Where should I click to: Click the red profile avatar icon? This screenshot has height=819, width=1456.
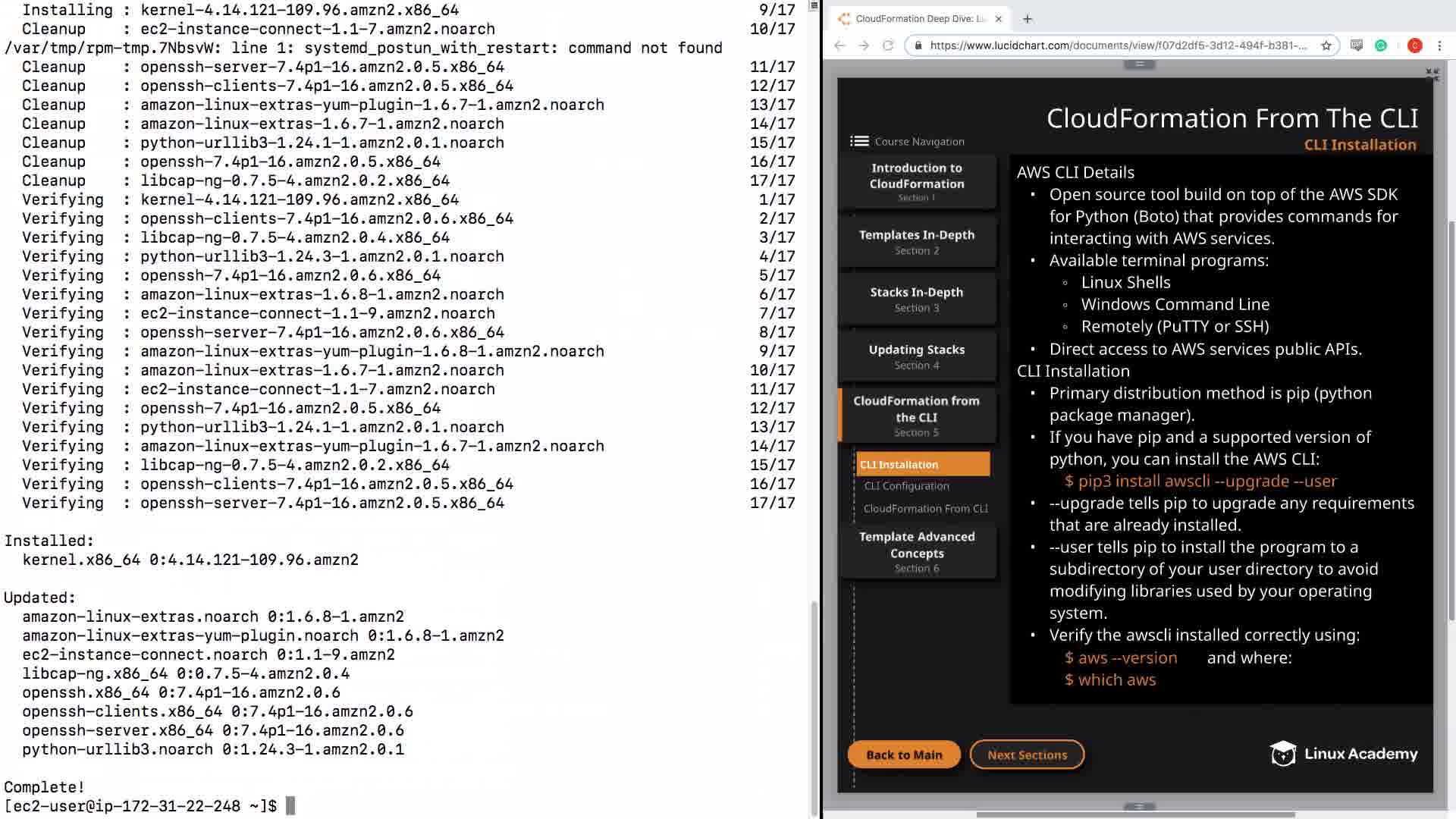pos(1414,45)
